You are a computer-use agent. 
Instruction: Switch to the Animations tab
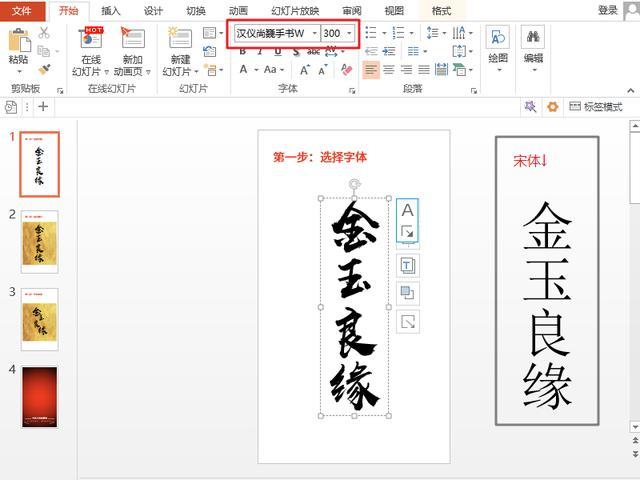238,11
